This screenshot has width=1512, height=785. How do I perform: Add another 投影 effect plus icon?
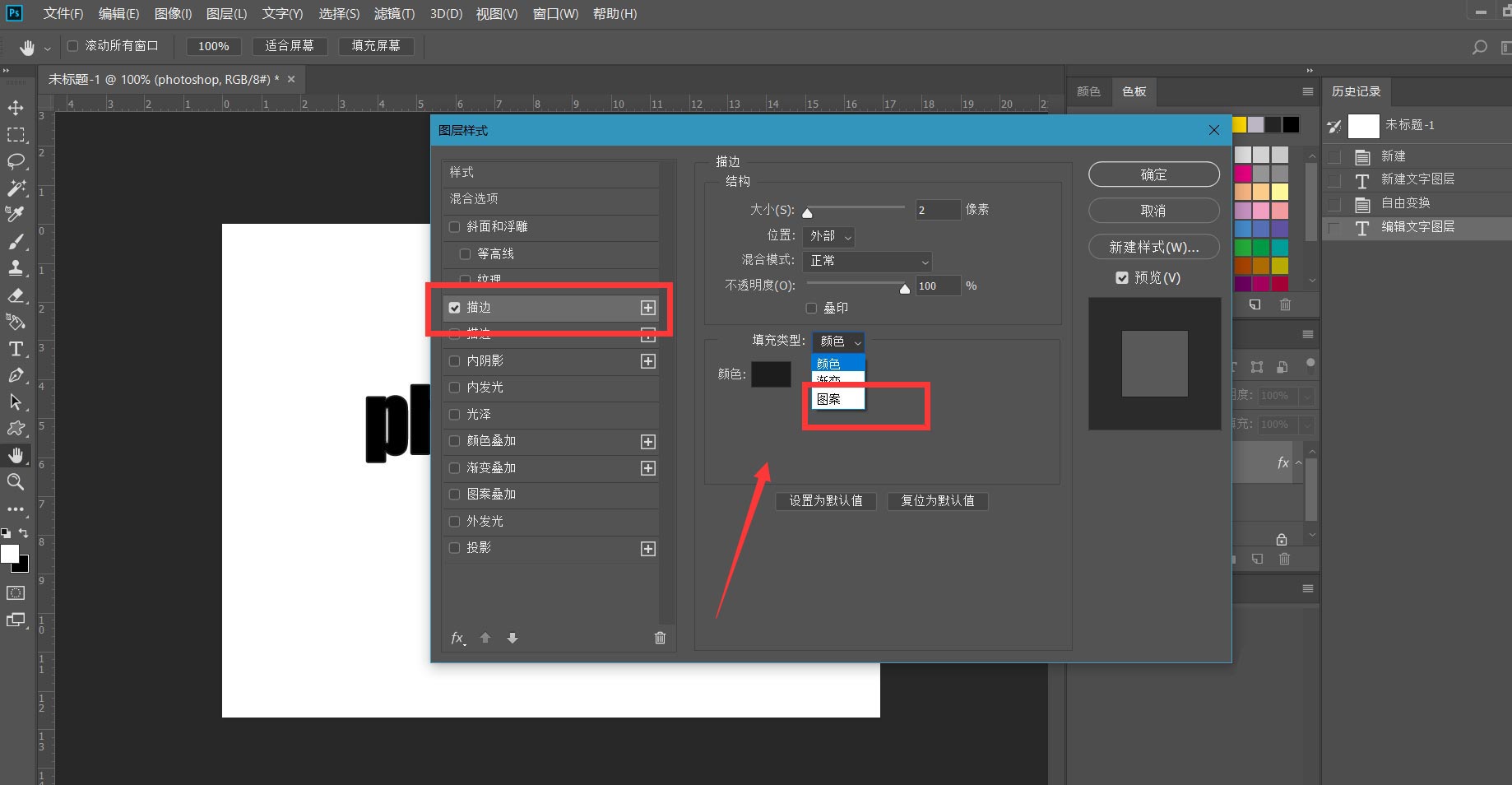(x=648, y=549)
